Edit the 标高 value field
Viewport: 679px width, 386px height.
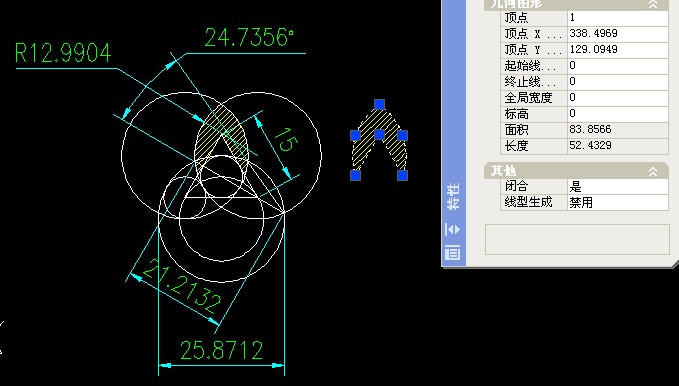coord(618,114)
